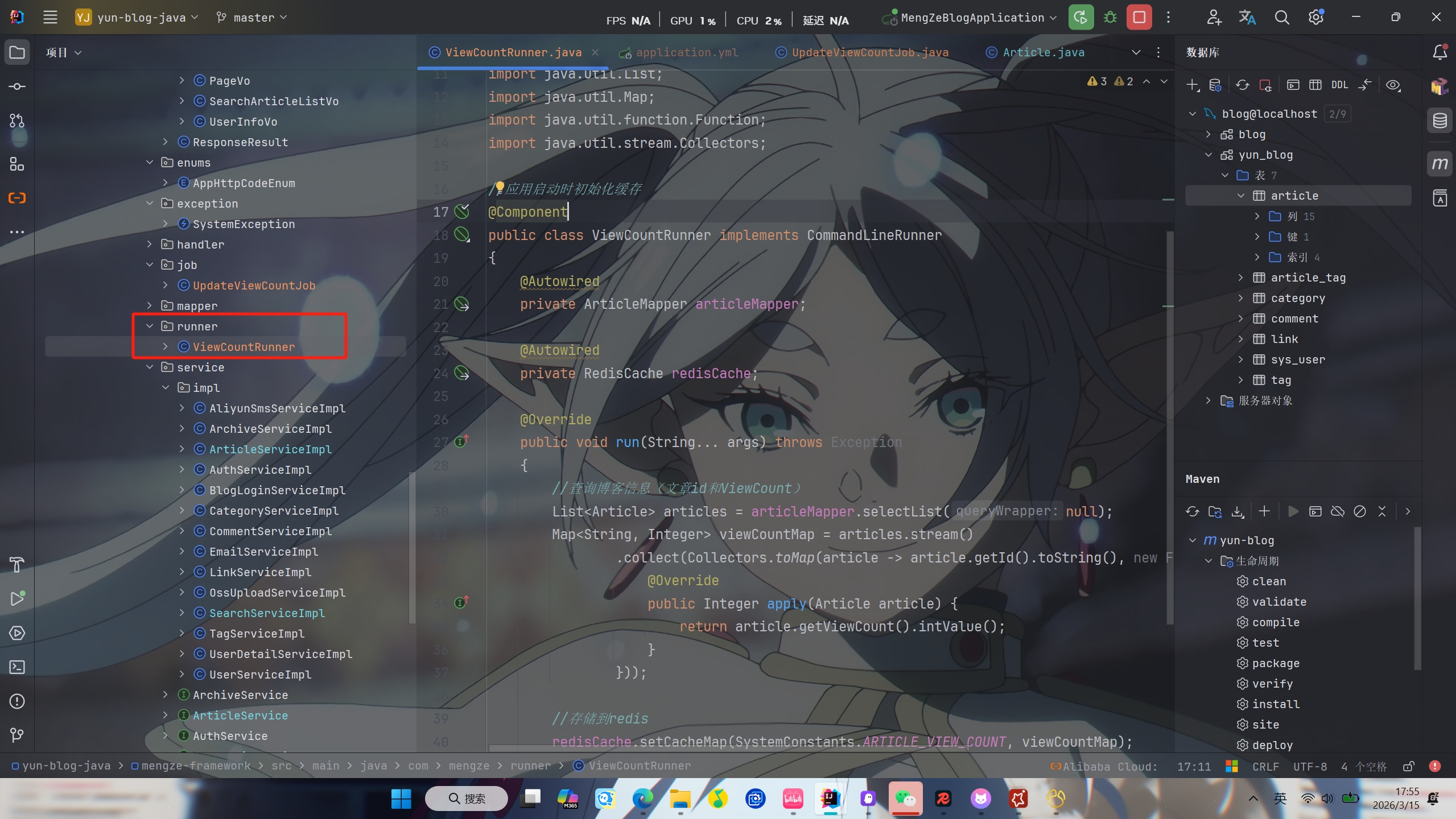
Task: Click the Debug bug icon
Action: [1109, 17]
